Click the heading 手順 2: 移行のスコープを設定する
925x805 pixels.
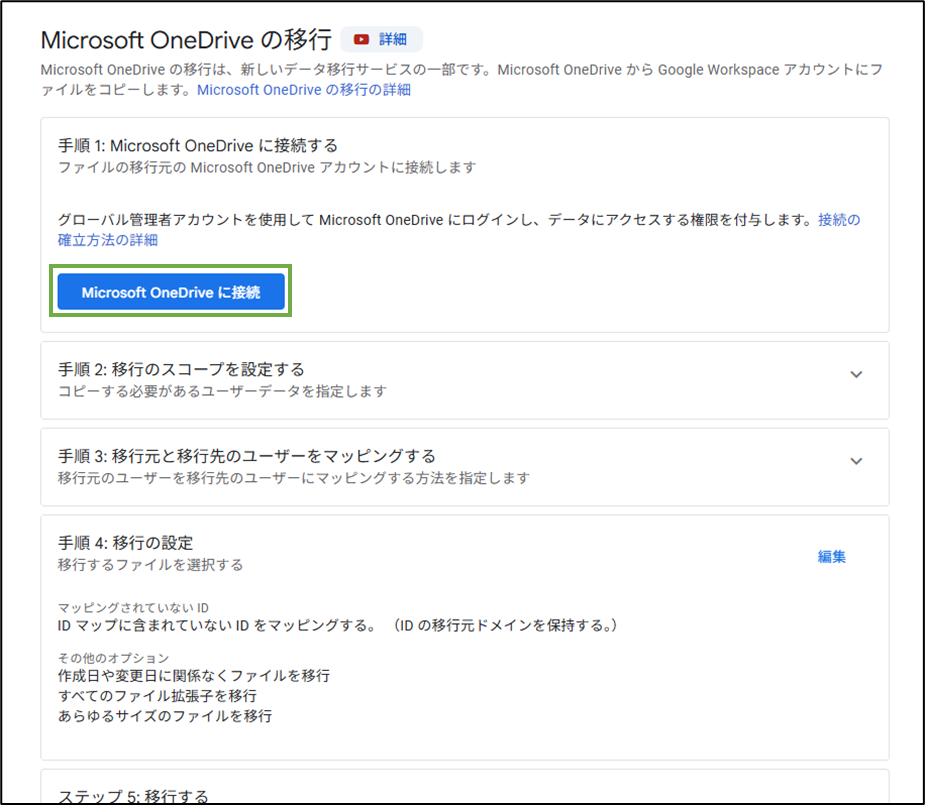pos(181,369)
